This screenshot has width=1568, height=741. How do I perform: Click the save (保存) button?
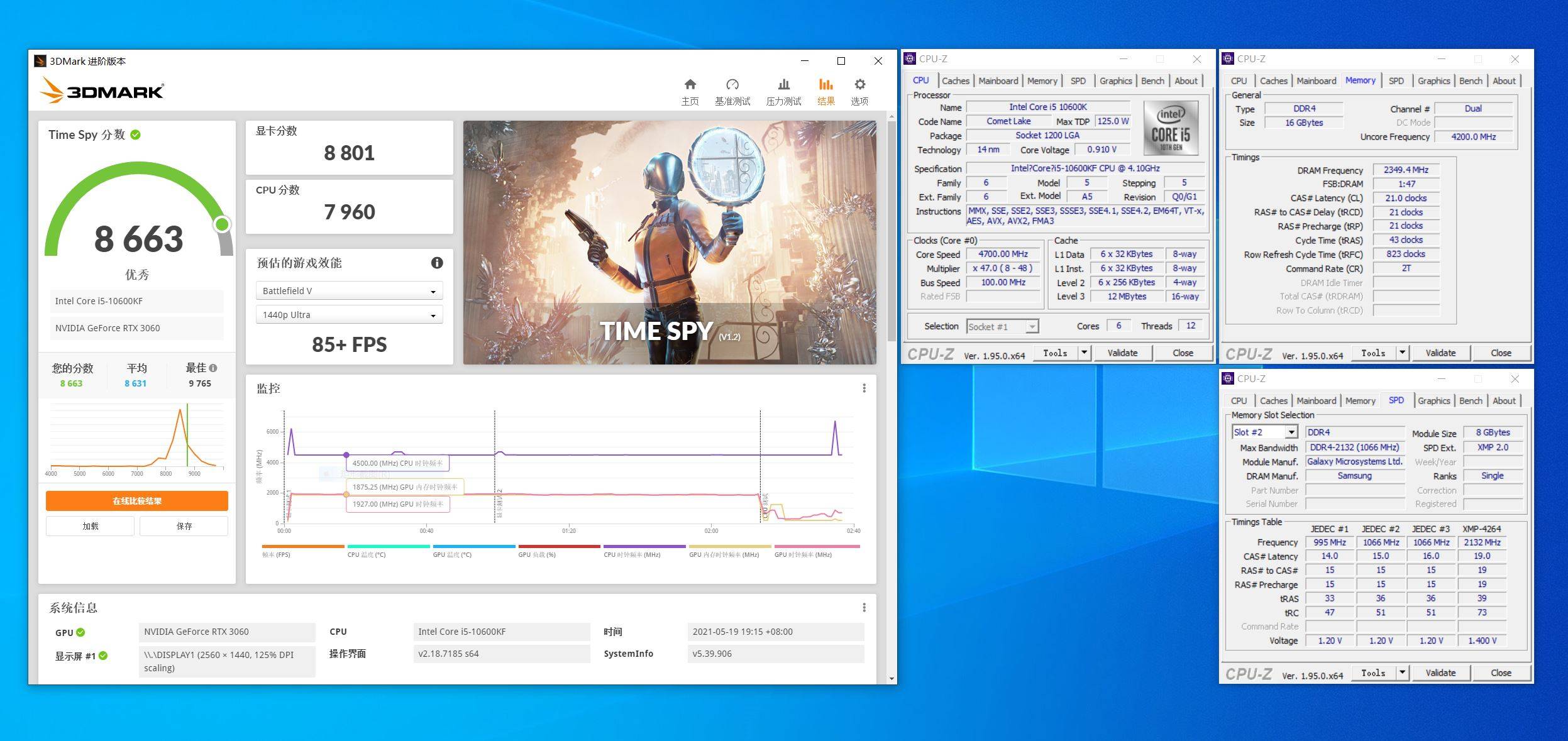[184, 526]
